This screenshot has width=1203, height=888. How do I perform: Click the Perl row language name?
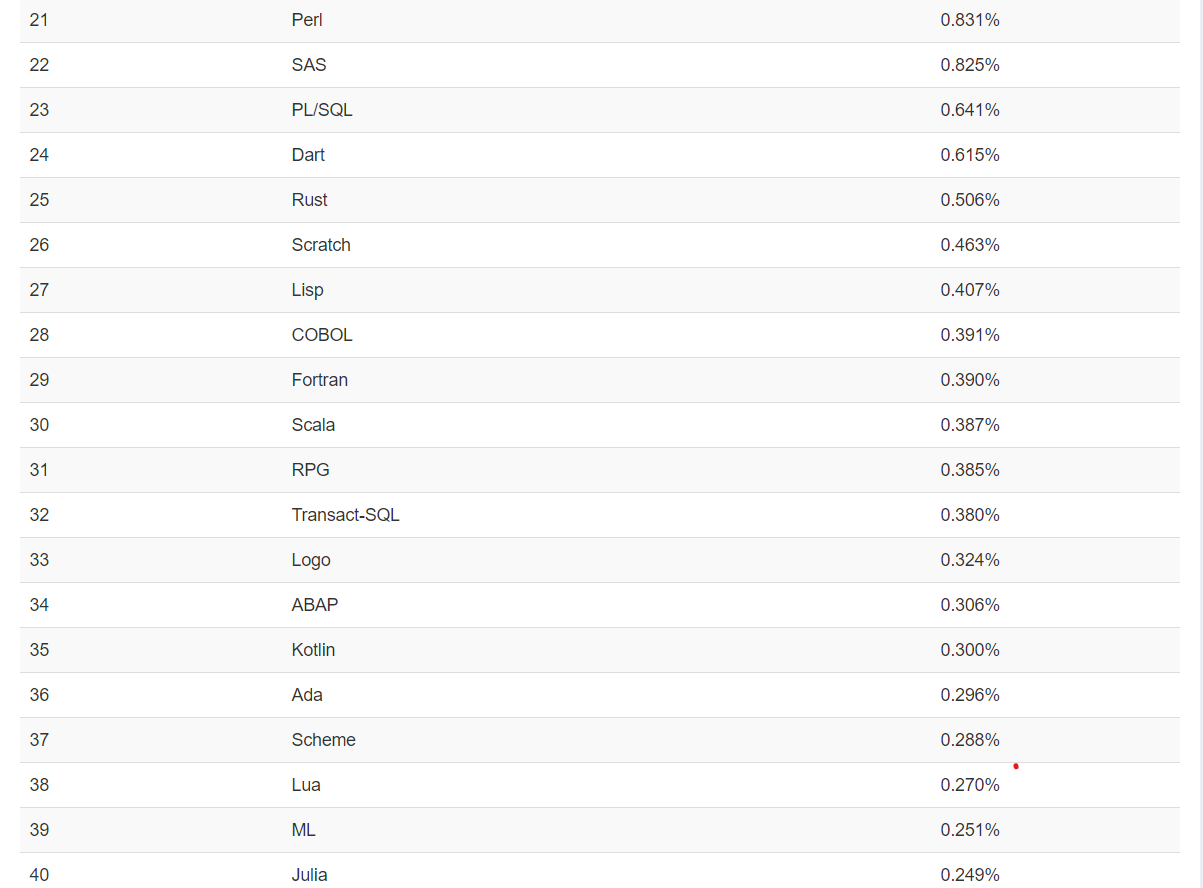(x=307, y=20)
